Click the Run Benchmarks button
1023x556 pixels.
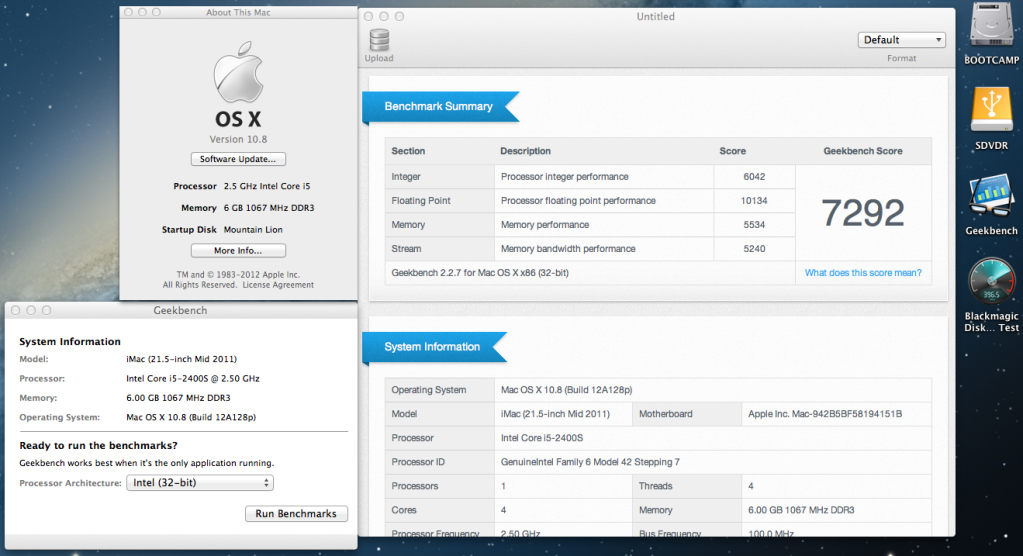[x=296, y=514]
